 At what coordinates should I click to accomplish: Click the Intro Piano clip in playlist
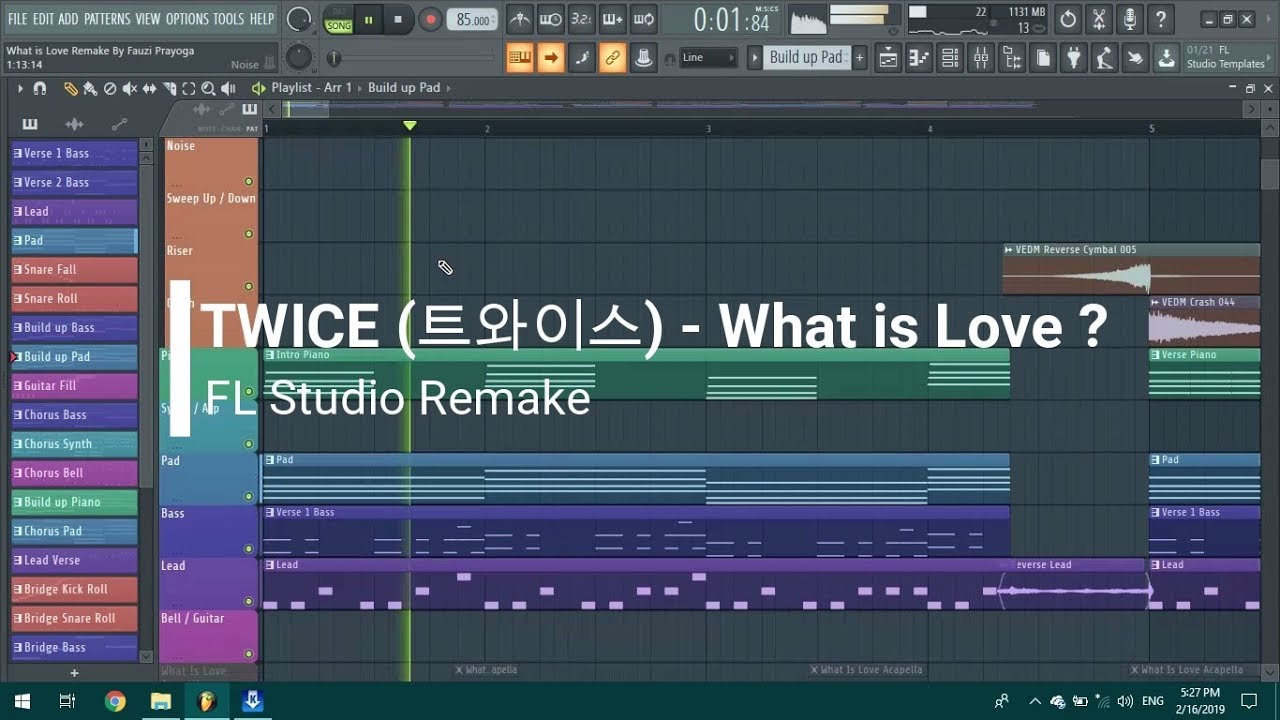[636, 374]
